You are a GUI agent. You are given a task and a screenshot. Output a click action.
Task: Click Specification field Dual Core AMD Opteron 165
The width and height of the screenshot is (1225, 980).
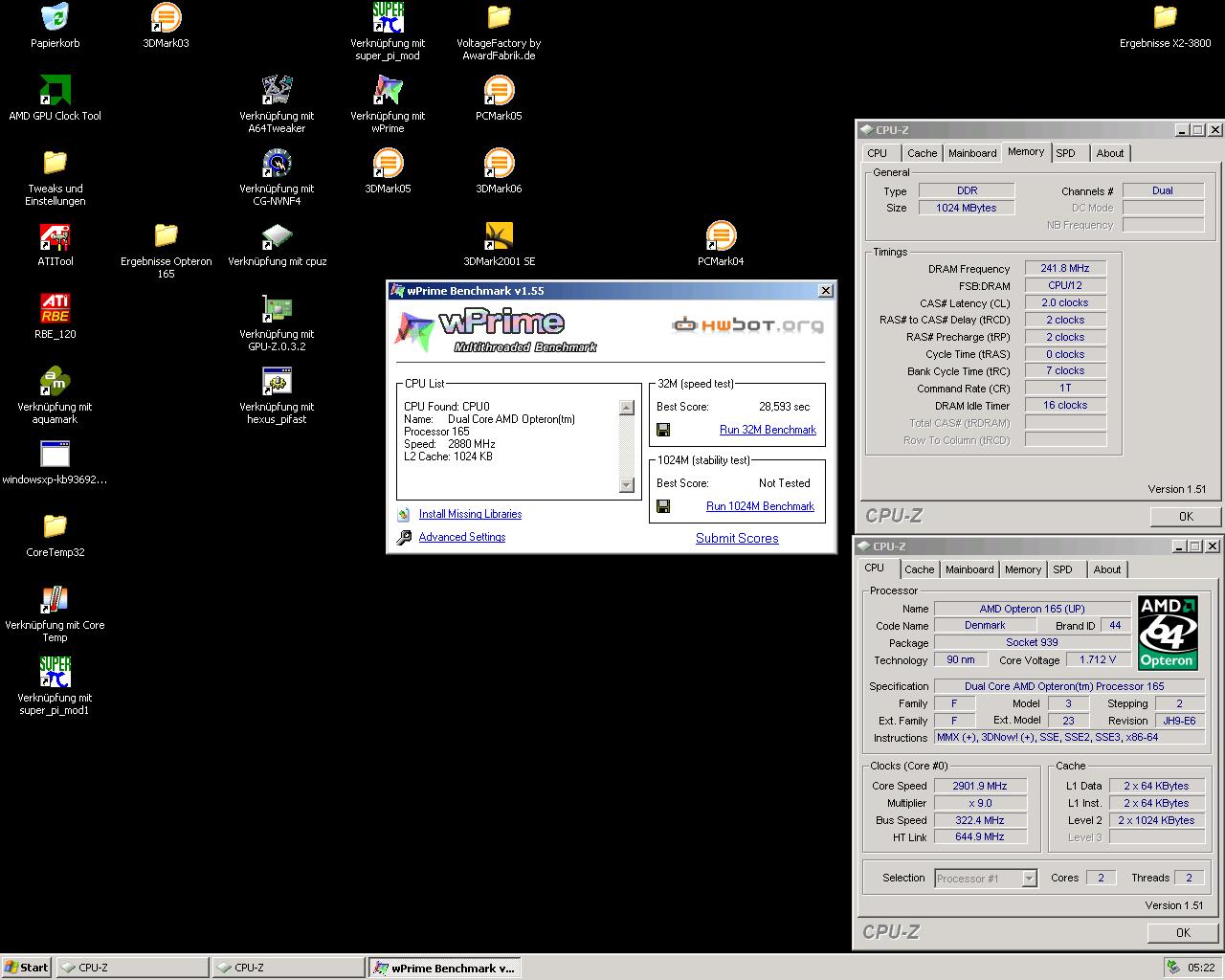1069,686
